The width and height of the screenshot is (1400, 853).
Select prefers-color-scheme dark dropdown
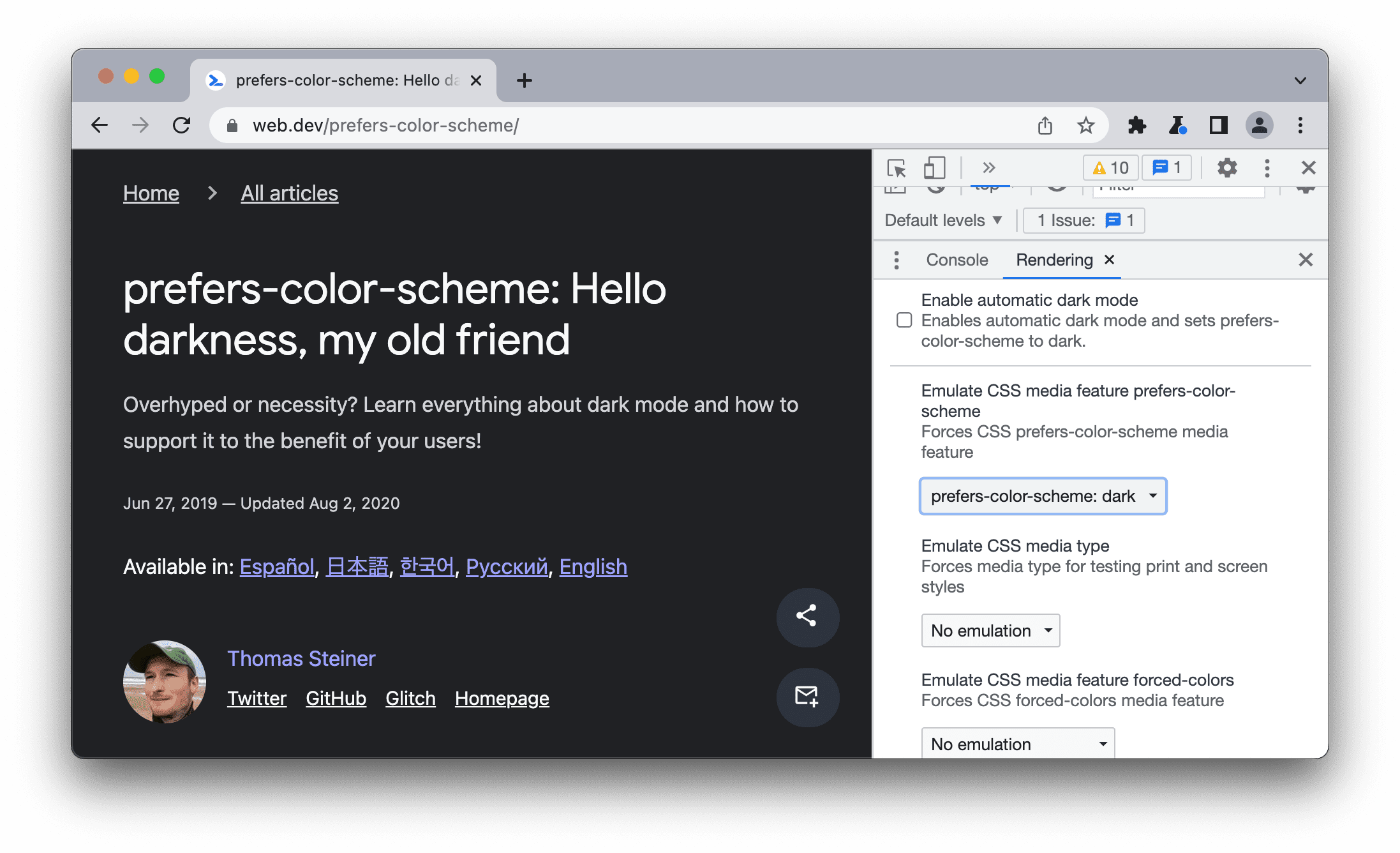click(x=1042, y=495)
